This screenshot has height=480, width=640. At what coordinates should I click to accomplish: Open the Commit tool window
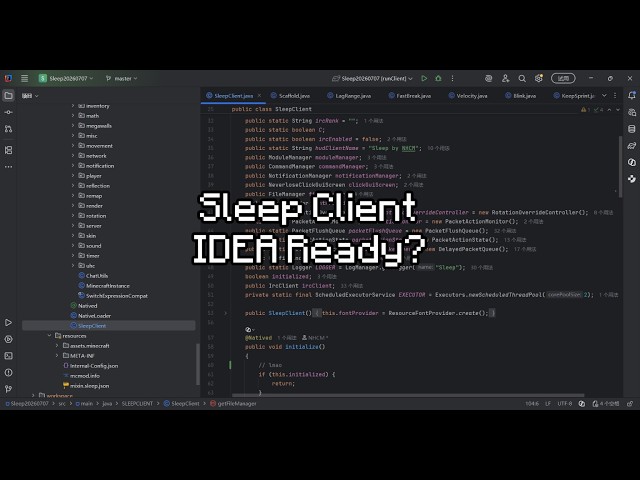[8, 112]
